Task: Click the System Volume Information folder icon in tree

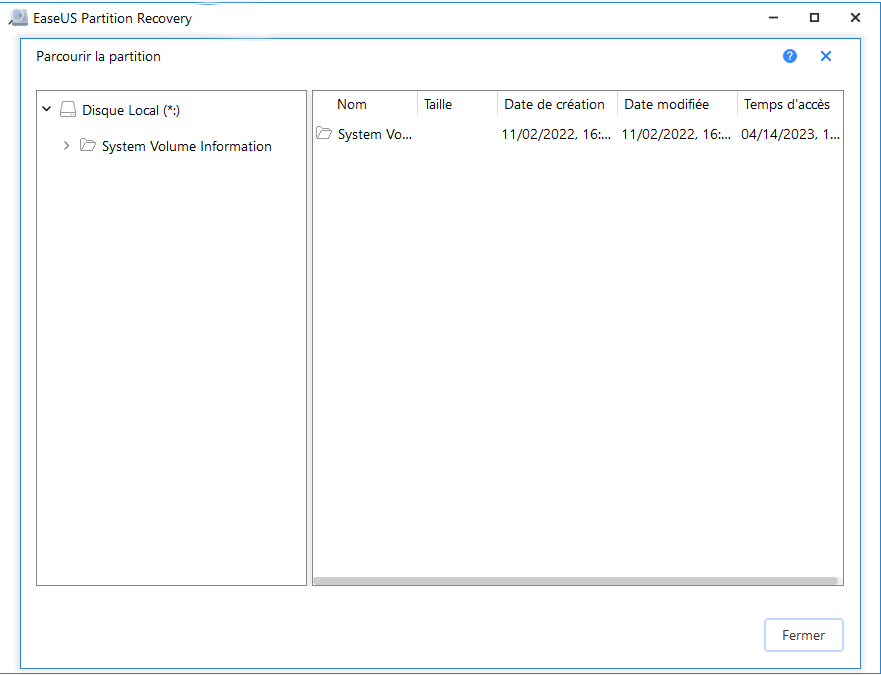Action: (88, 145)
